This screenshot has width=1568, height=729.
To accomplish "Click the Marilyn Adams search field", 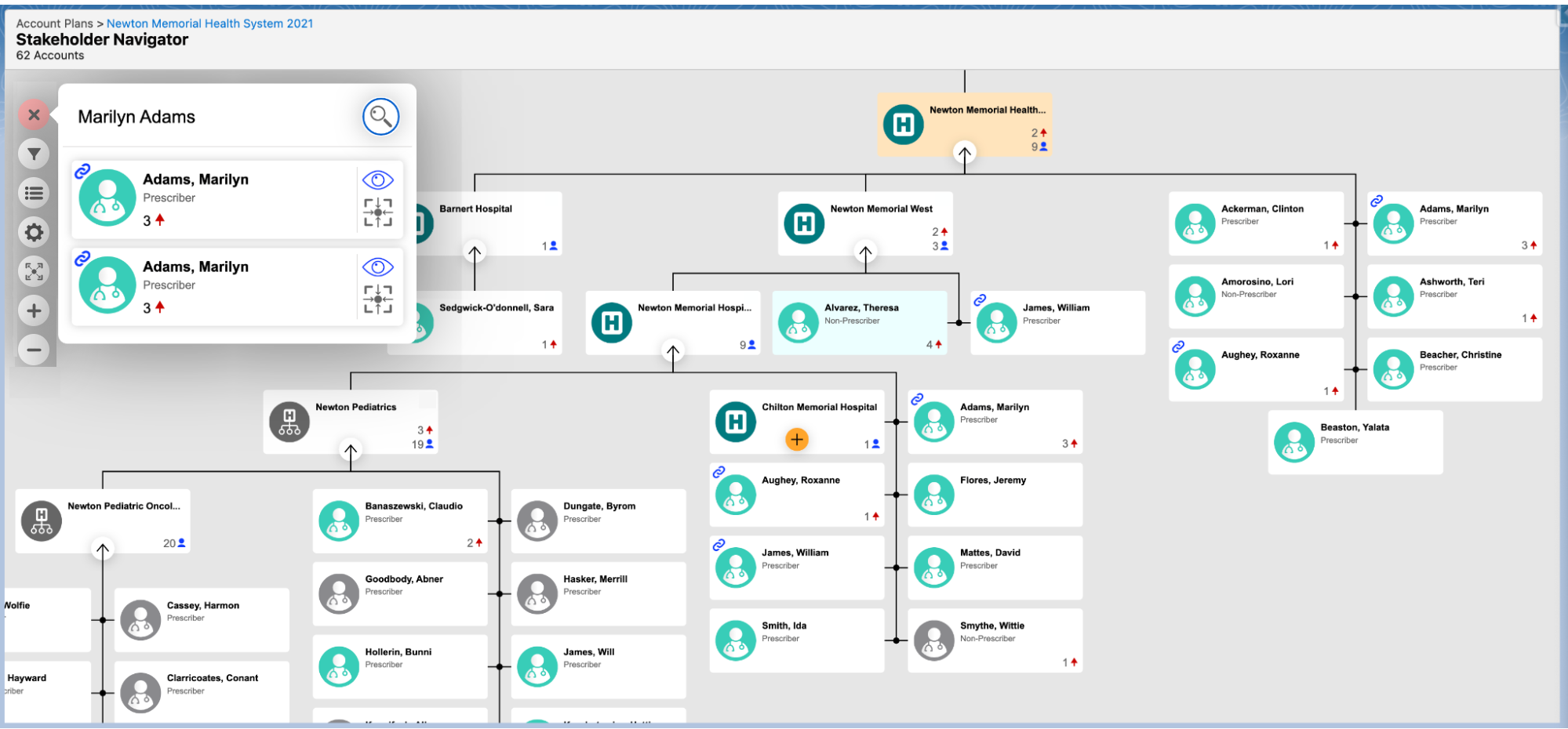I will (212, 117).
